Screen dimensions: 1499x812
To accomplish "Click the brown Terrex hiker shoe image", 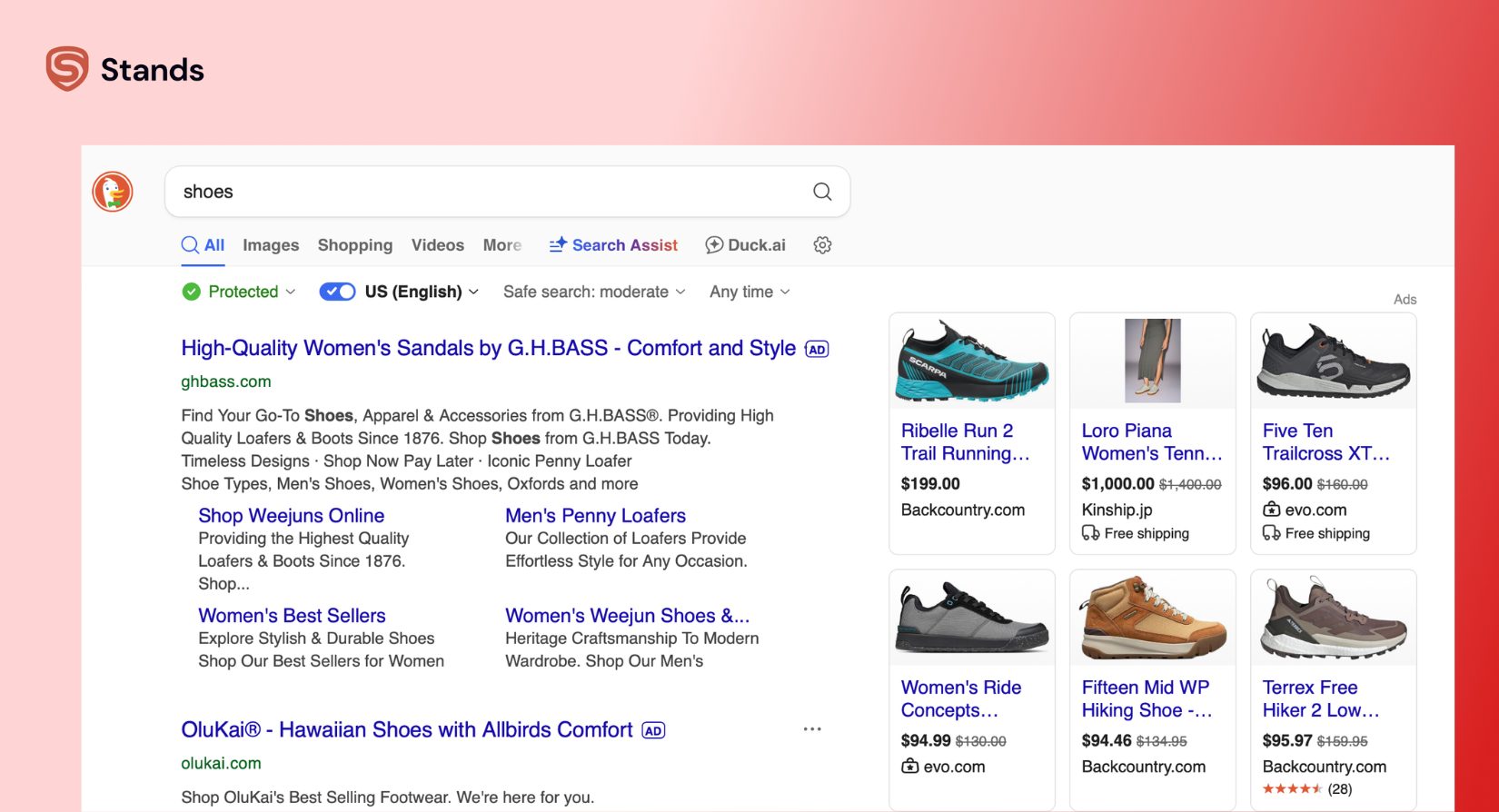I will [x=1334, y=618].
